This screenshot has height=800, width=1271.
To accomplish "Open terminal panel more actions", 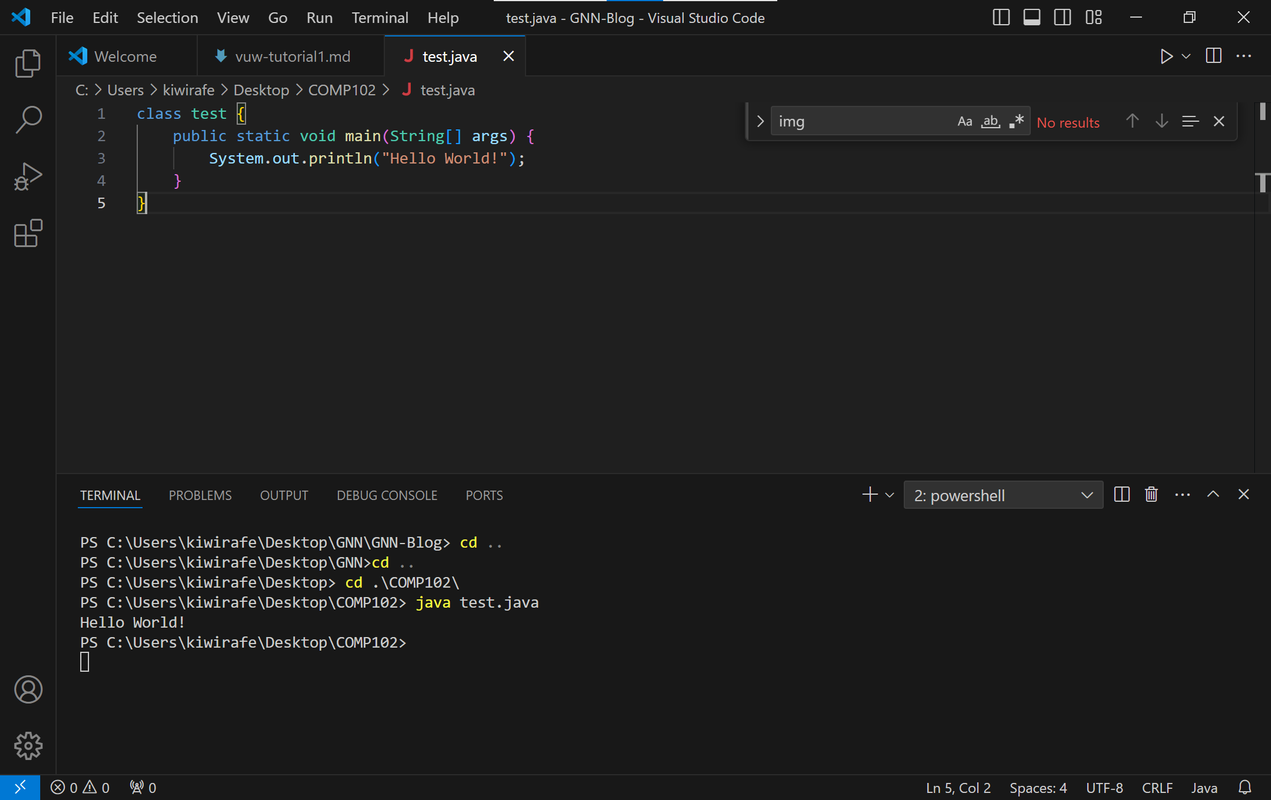I will pos(1182,494).
